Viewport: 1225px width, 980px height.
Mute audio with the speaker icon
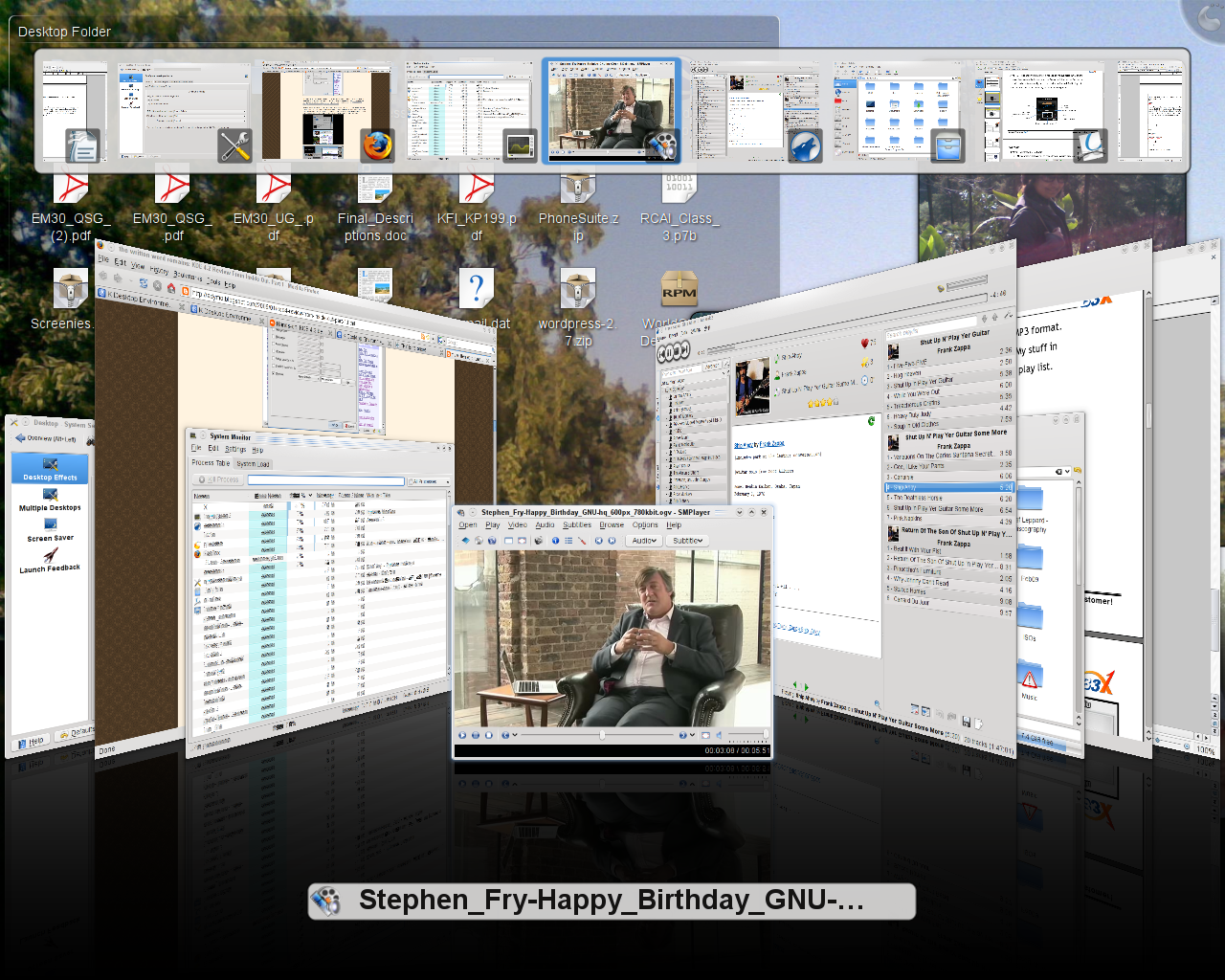coord(720,735)
